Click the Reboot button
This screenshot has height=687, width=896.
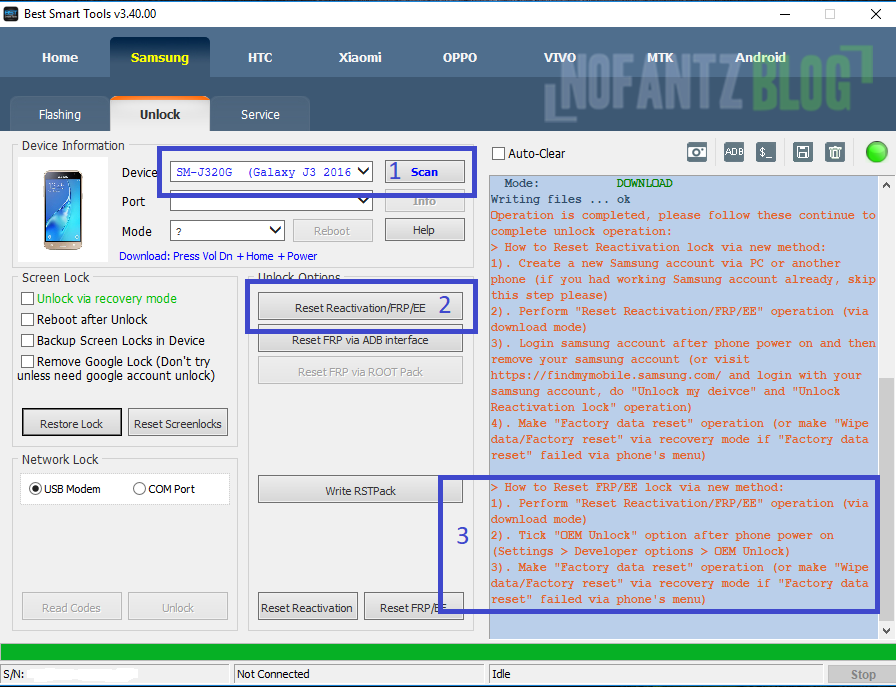click(332, 231)
